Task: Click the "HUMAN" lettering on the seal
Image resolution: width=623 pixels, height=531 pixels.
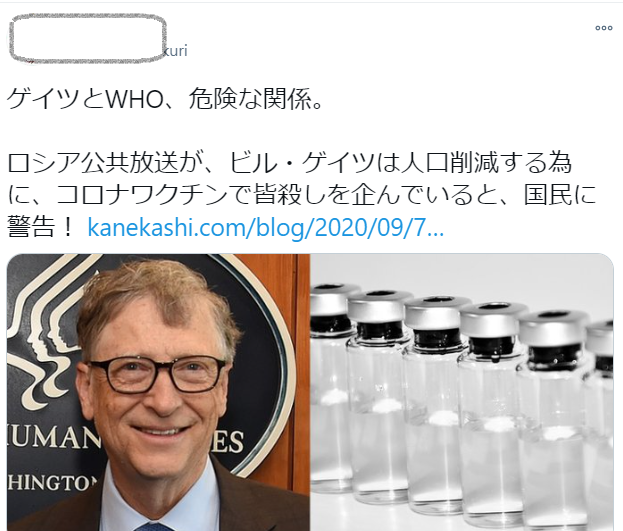Action: 54,438
